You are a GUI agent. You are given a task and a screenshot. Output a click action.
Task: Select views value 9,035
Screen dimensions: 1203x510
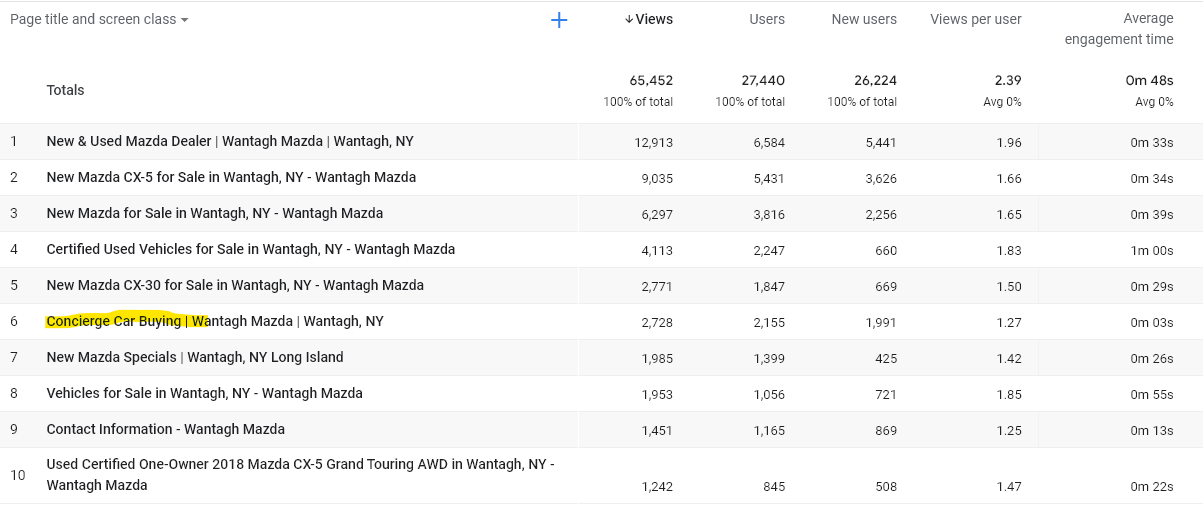tap(657, 179)
